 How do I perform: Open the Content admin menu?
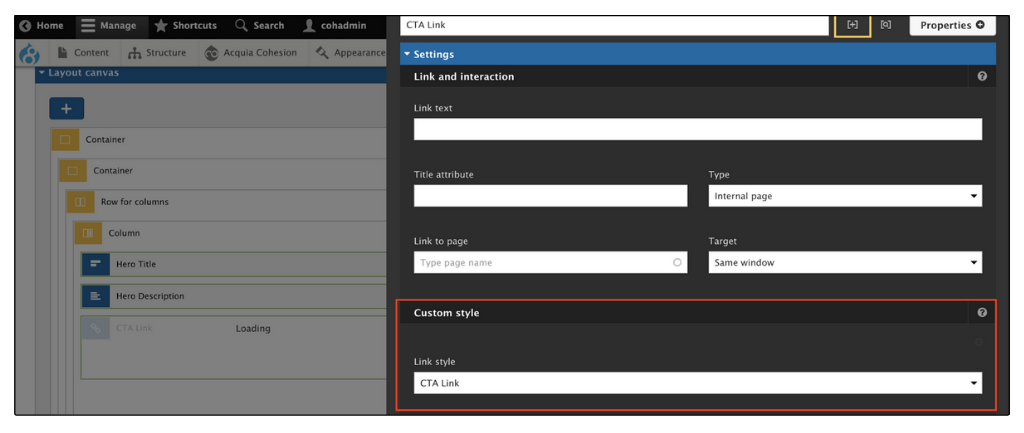[84, 53]
